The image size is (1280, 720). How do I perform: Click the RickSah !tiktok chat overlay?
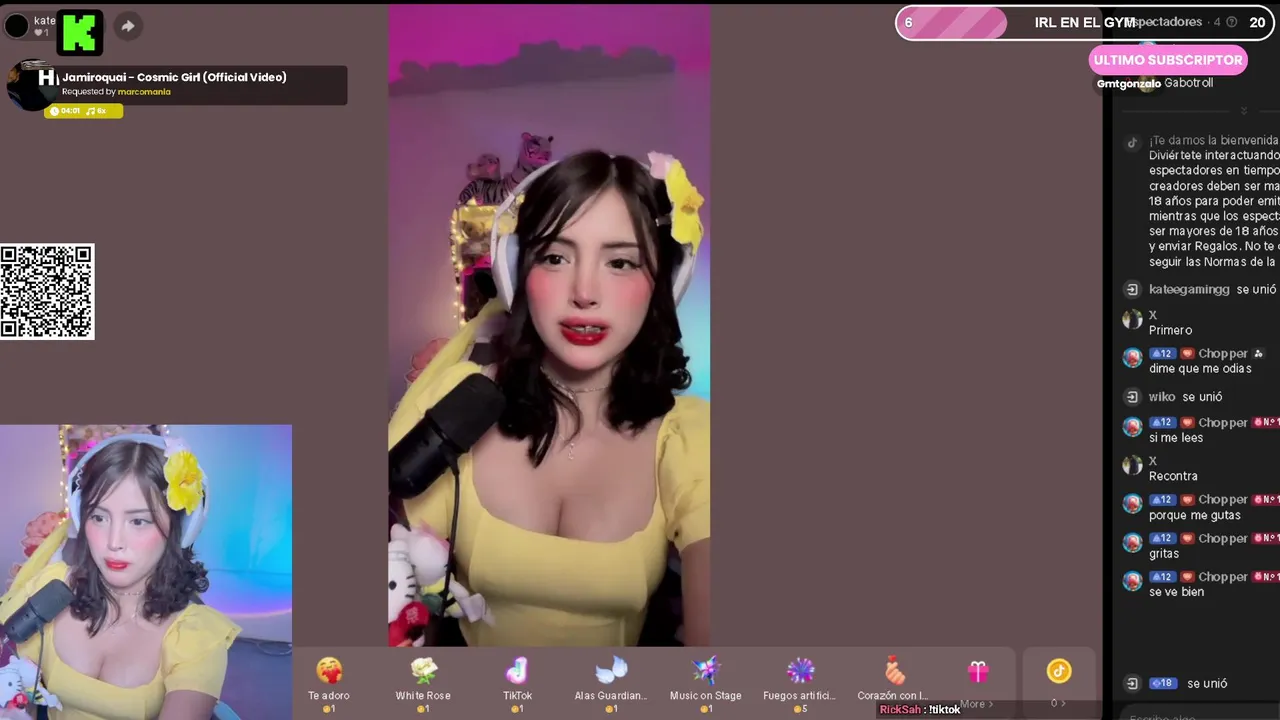click(x=920, y=709)
